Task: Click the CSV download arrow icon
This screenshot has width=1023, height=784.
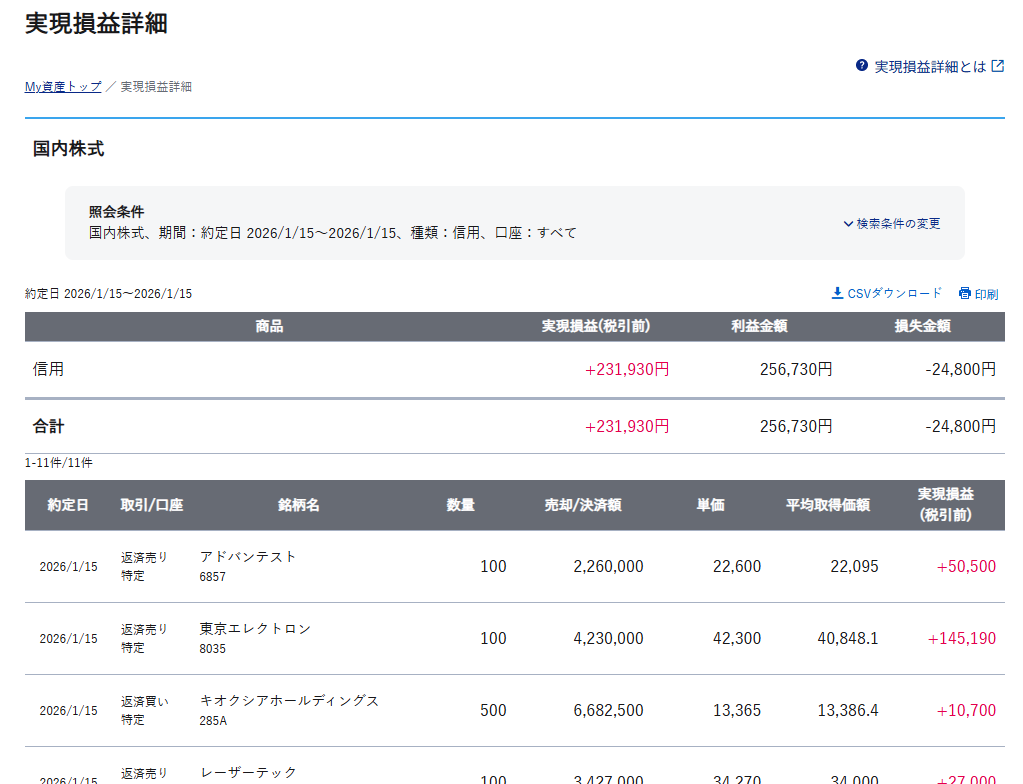Action: 837,293
